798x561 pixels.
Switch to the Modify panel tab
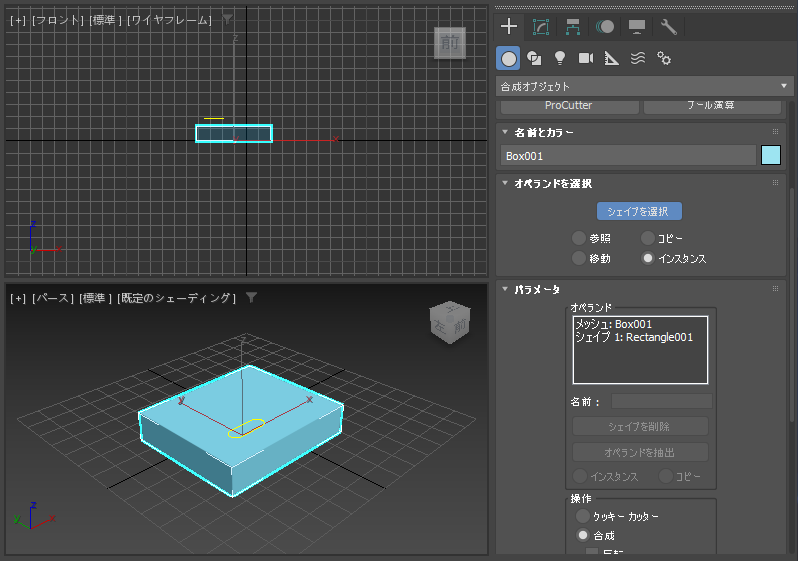pos(540,26)
